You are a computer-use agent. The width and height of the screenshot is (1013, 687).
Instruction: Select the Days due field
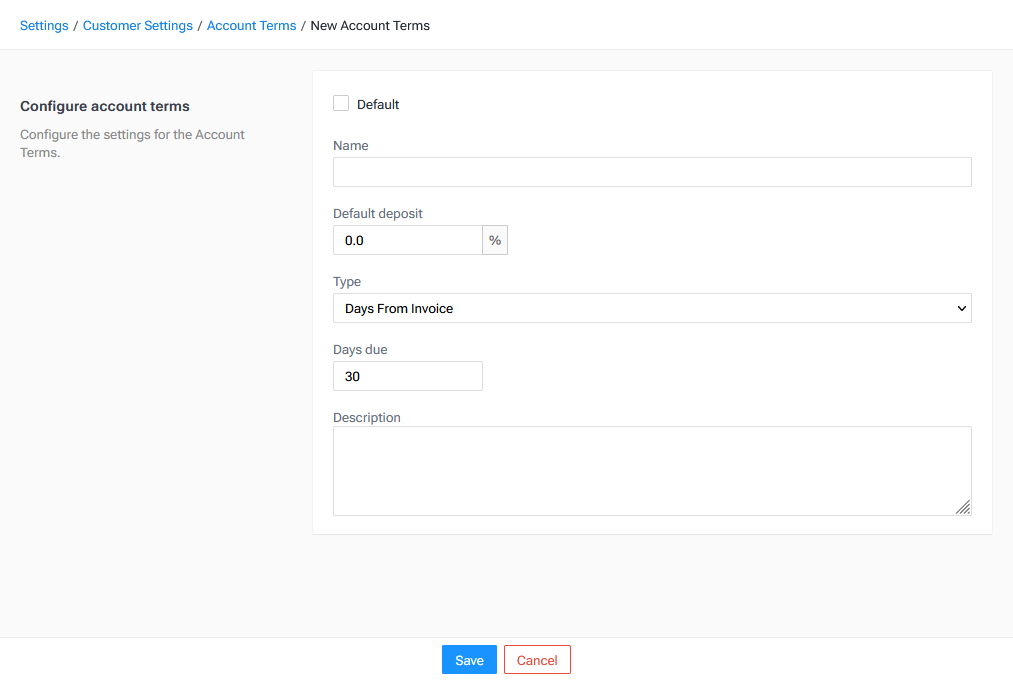pos(408,376)
